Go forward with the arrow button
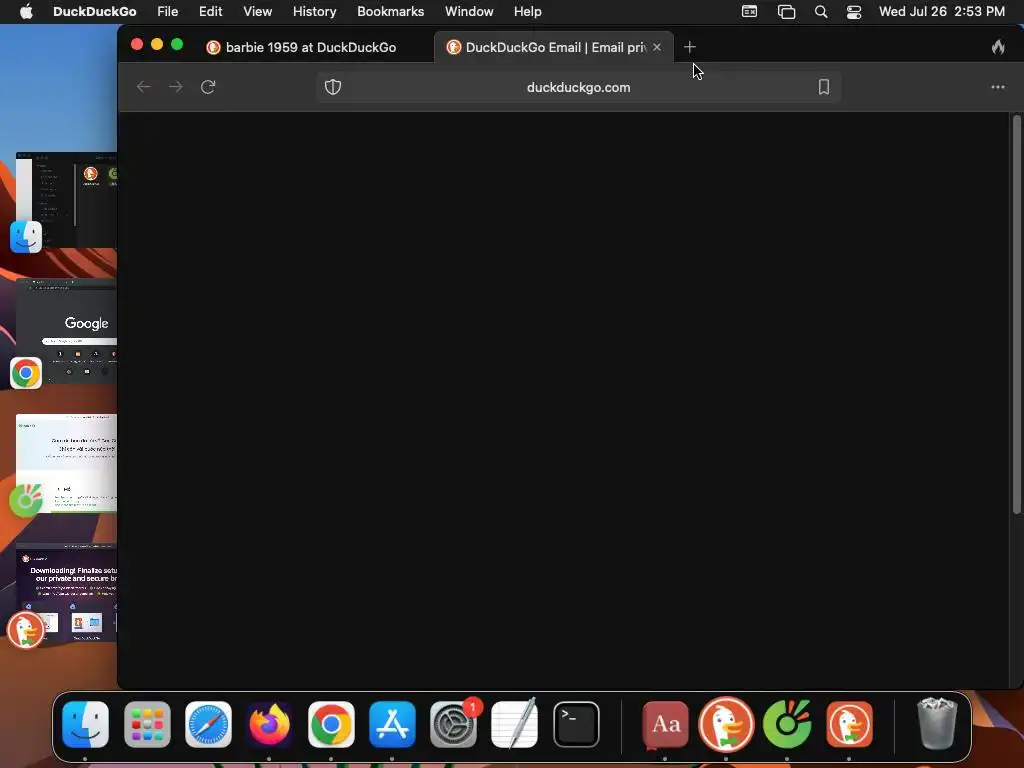 (x=176, y=87)
